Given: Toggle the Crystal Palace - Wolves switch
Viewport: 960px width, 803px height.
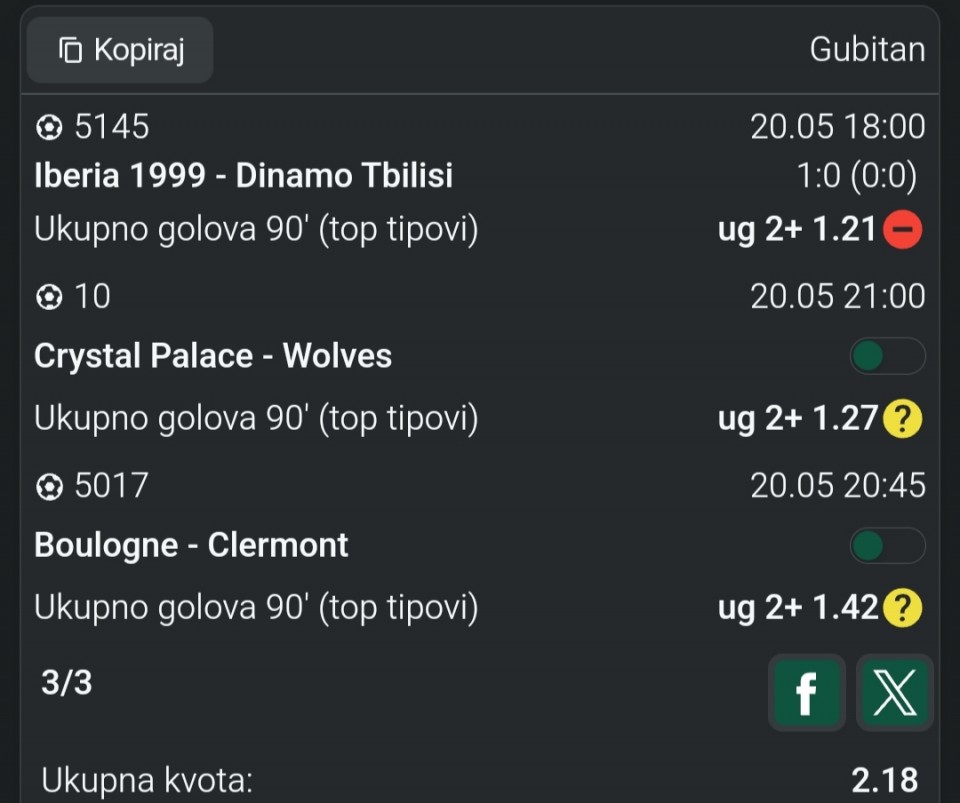Looking at the screenshot, I should 888,356.
